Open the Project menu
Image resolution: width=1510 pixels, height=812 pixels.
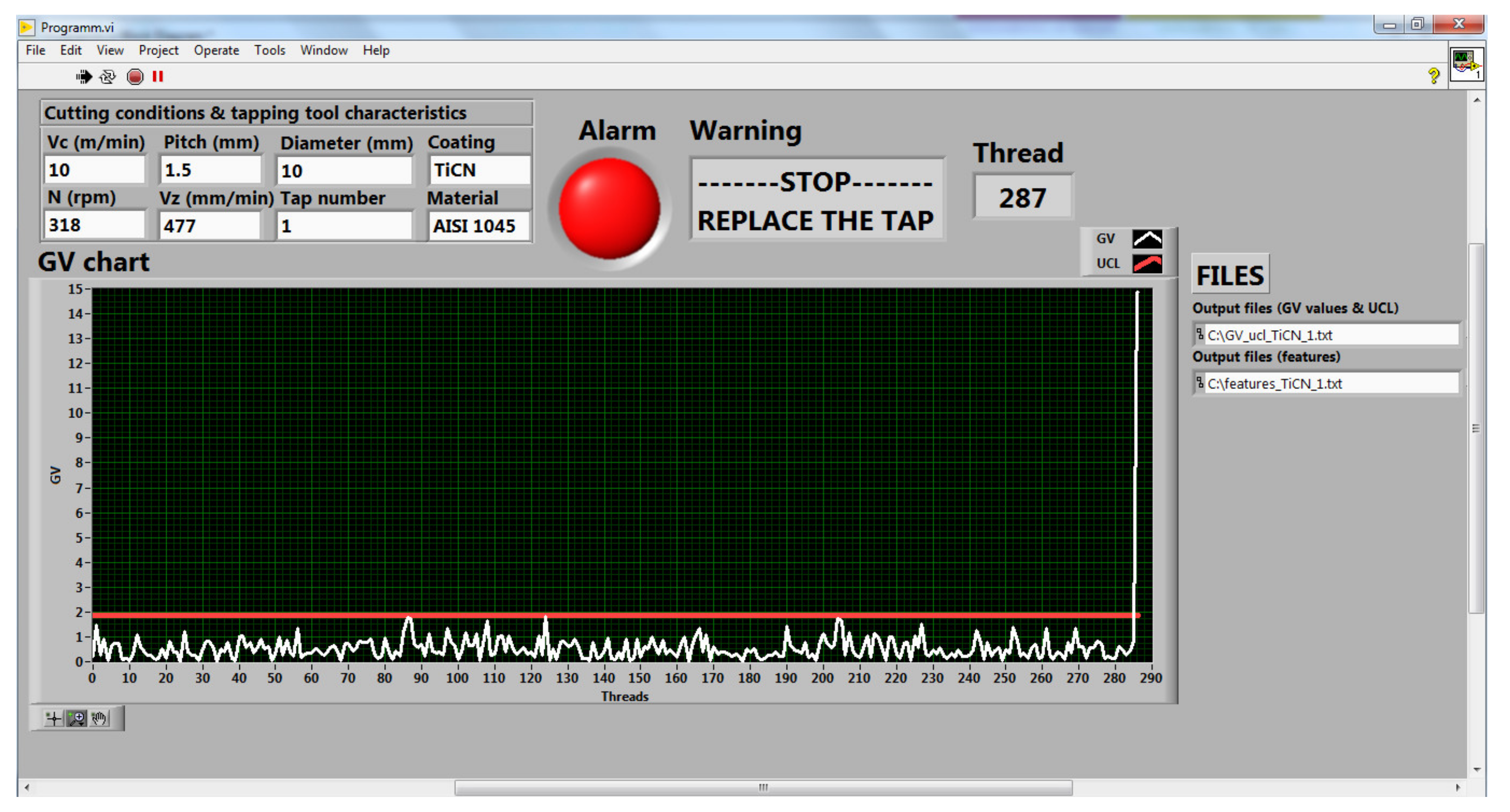click(x=158, y=50)
